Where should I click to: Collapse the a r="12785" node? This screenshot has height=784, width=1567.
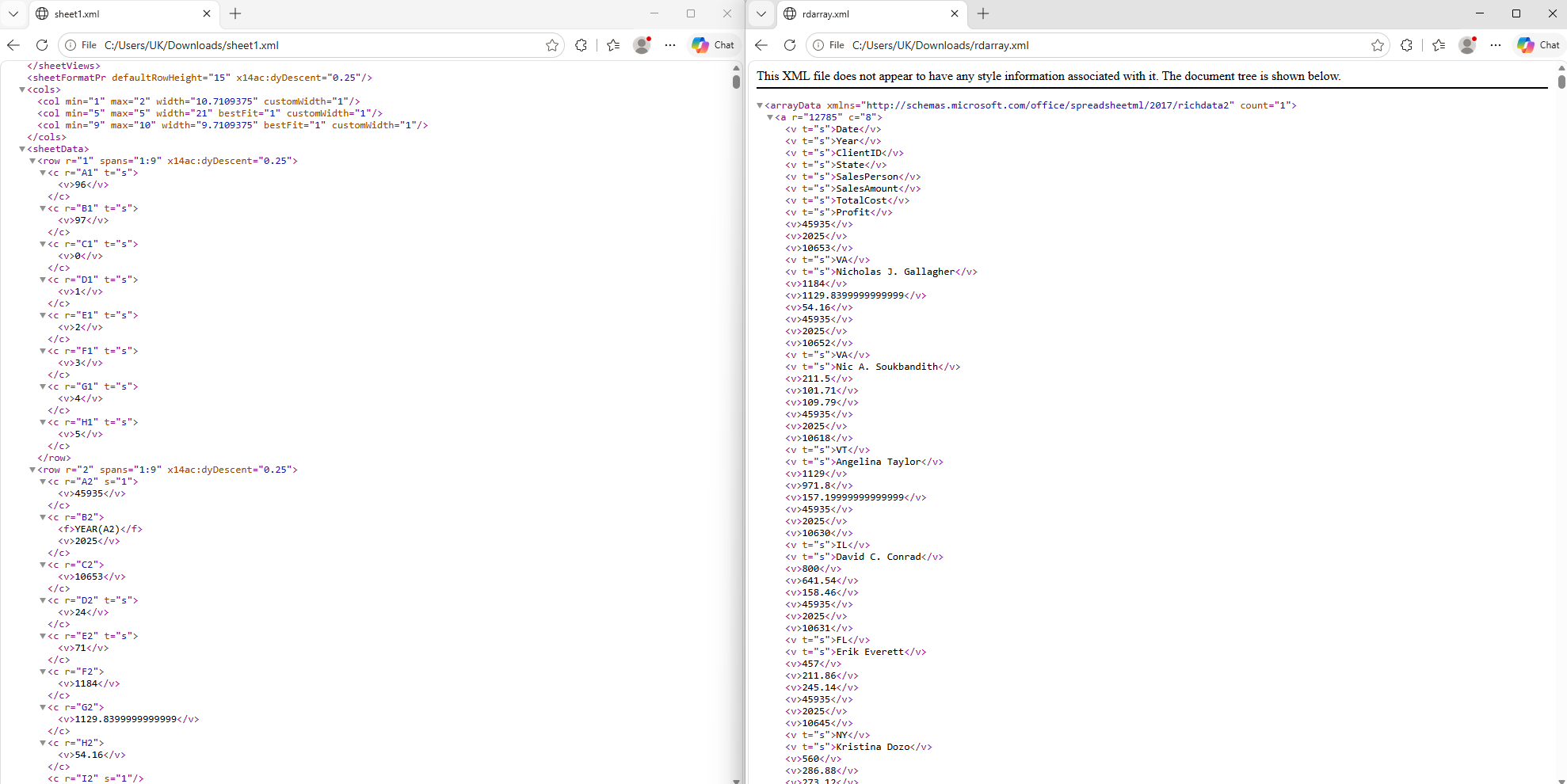coord(770,117)
